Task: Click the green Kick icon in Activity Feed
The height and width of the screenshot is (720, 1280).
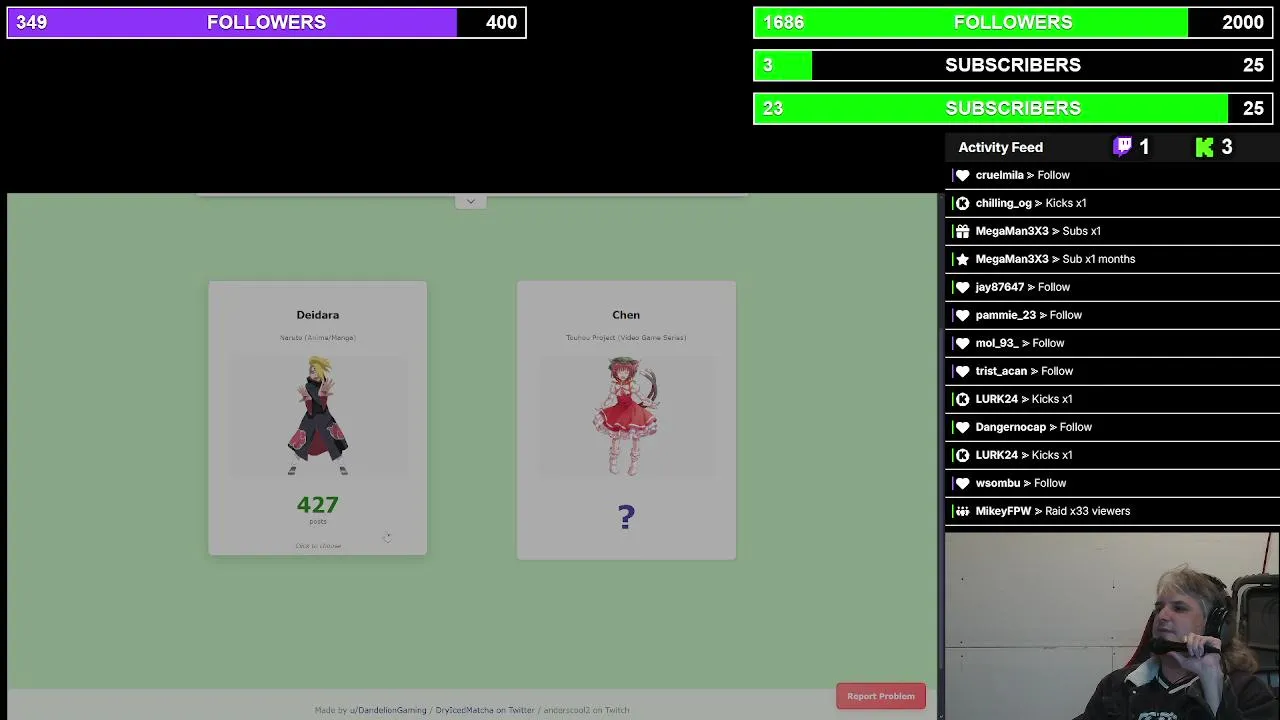Action: pyautogui.click(x=1205, y=147)
